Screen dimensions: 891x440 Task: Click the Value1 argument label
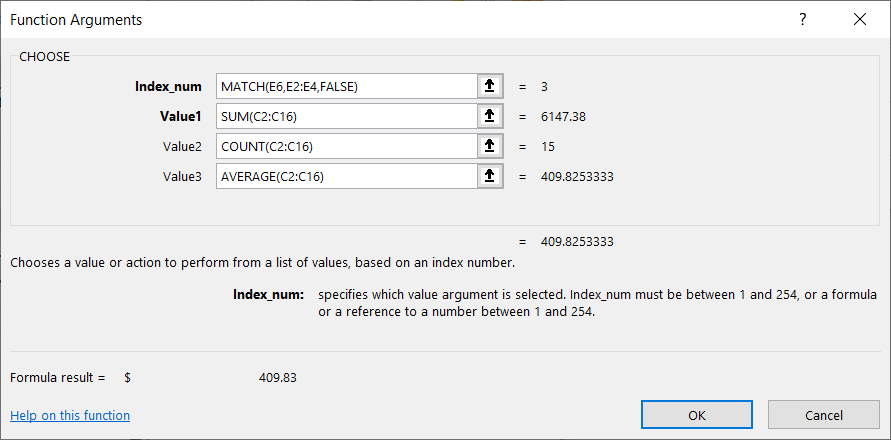click(182, 117)
